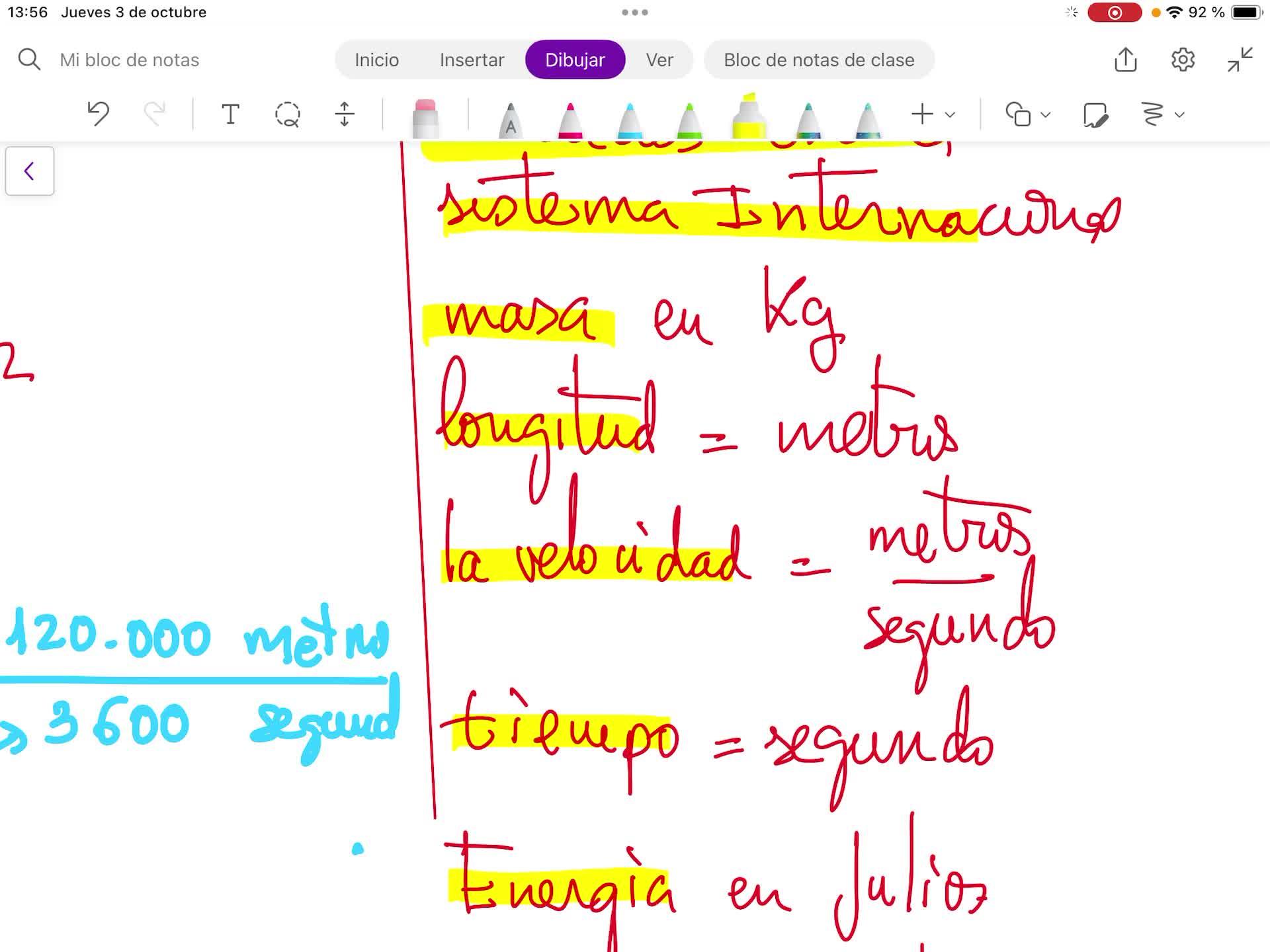This screenshot has height=952, width=1270.
Task: Open Bloc de notas de clase
Action: click(x=818, y=59)
